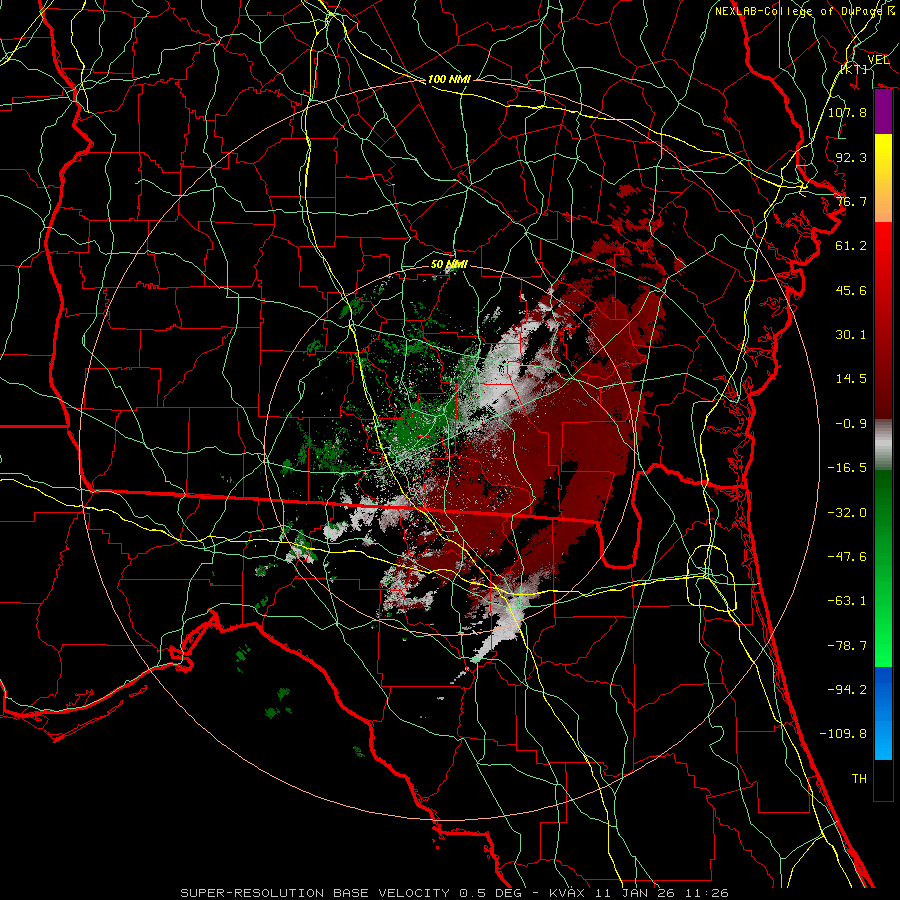The image size is (900, 900).
Task: Select the -16.5 velocity scale value
Action: point(847,468)
